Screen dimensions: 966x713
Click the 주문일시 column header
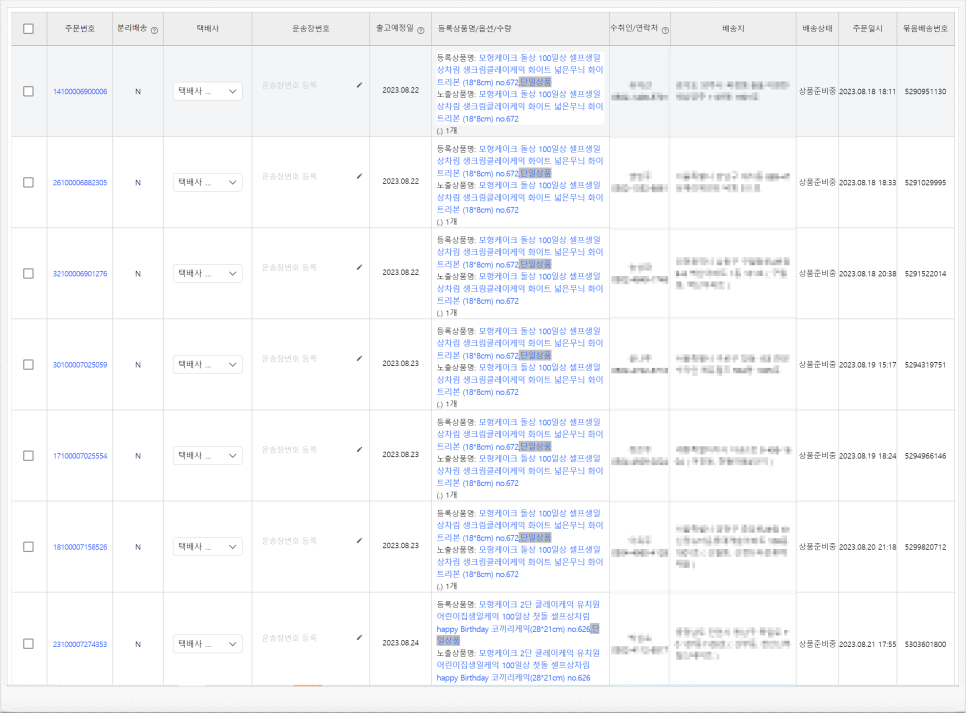click(867, 29)
